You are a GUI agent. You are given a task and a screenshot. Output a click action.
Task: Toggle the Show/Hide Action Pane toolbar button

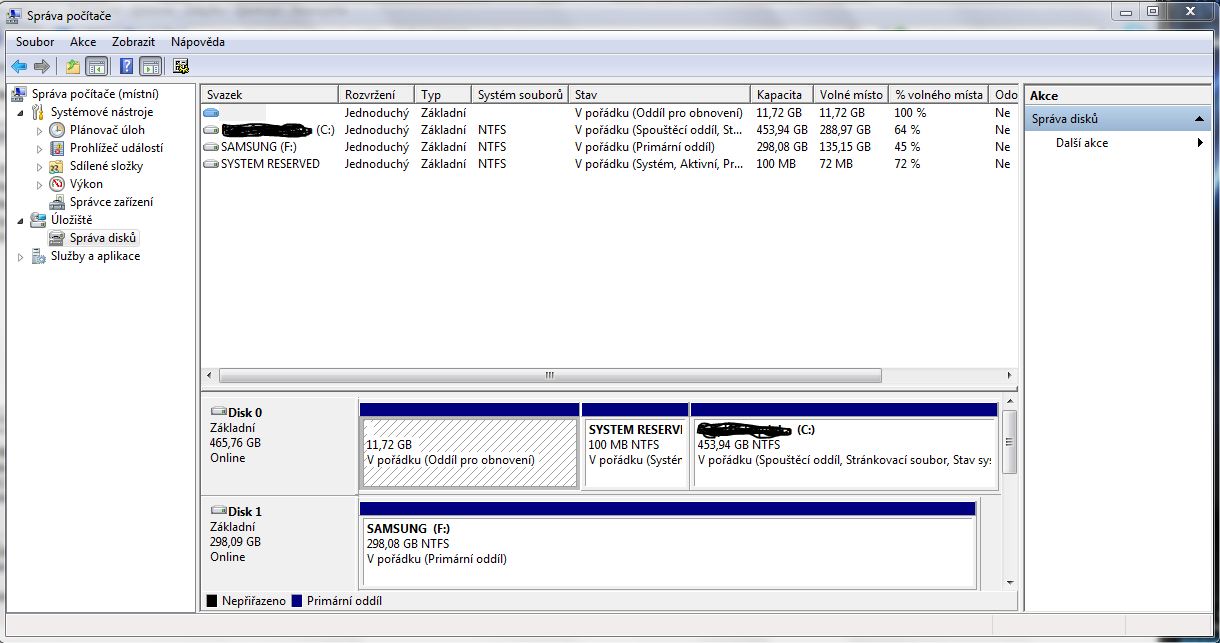(150, 66)
